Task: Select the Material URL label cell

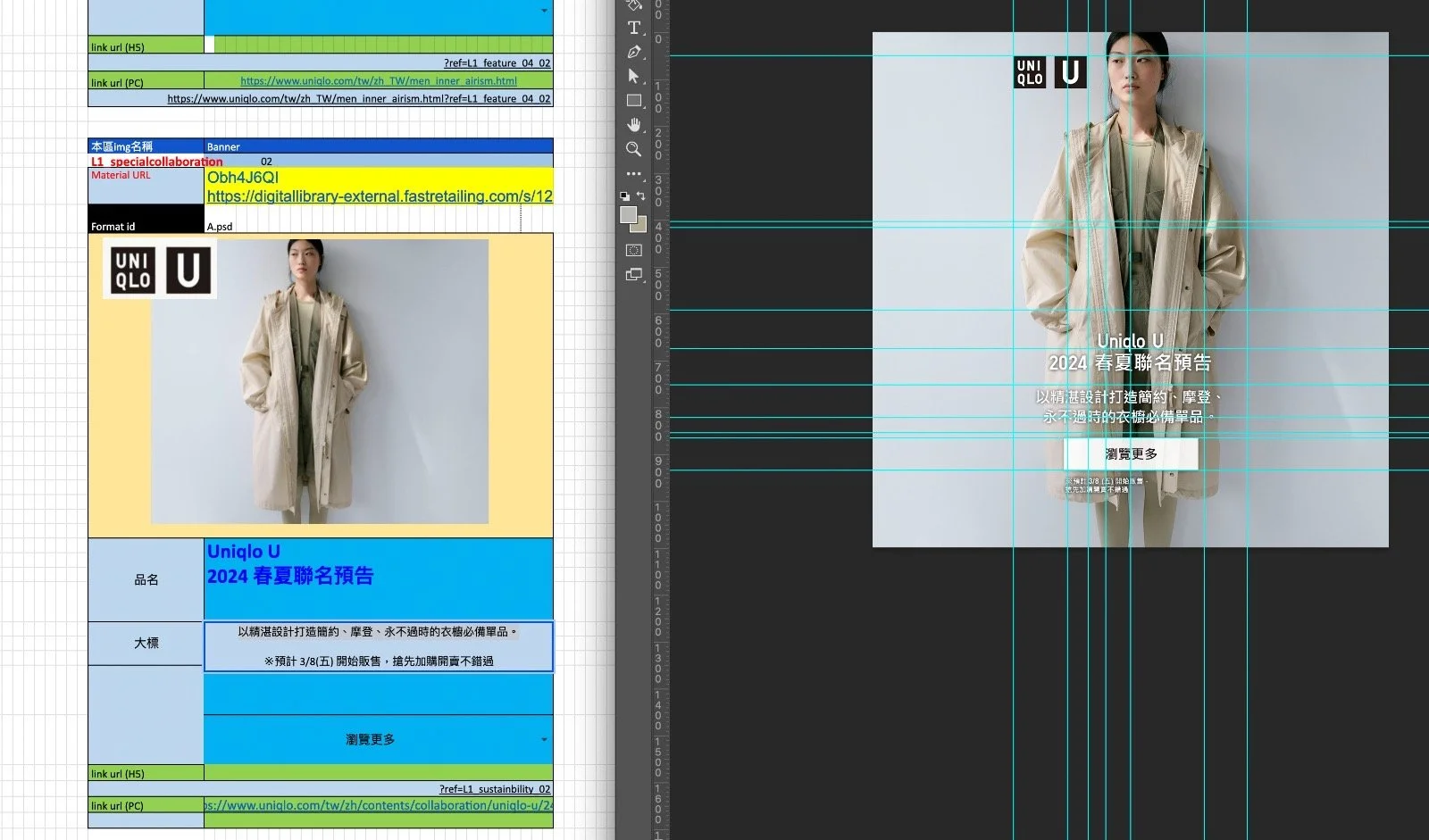Action: coord(146,186)
